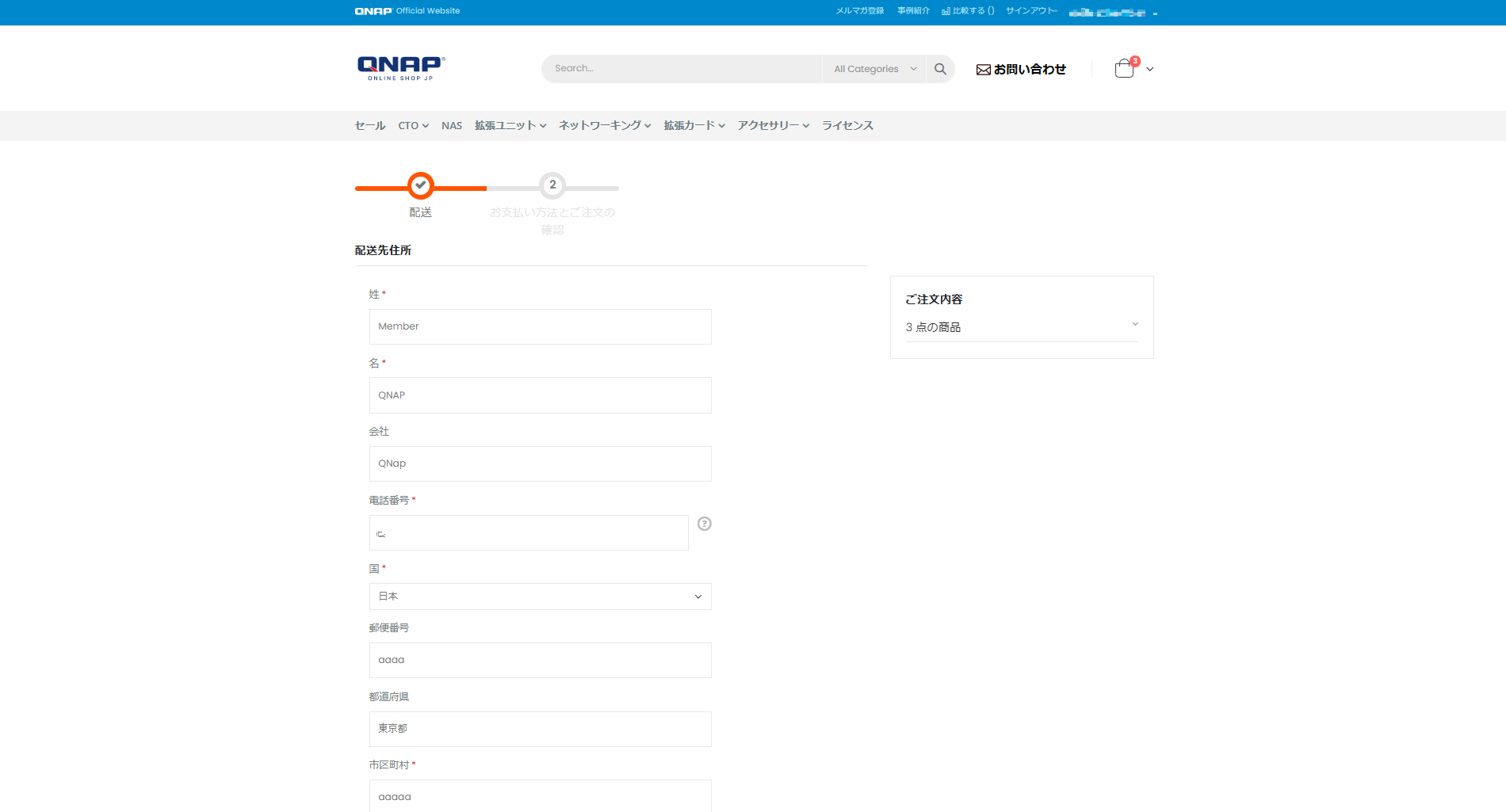1506x812 pixels.
Task: Open the ライセンス menu item
Action: pos(847,126)
